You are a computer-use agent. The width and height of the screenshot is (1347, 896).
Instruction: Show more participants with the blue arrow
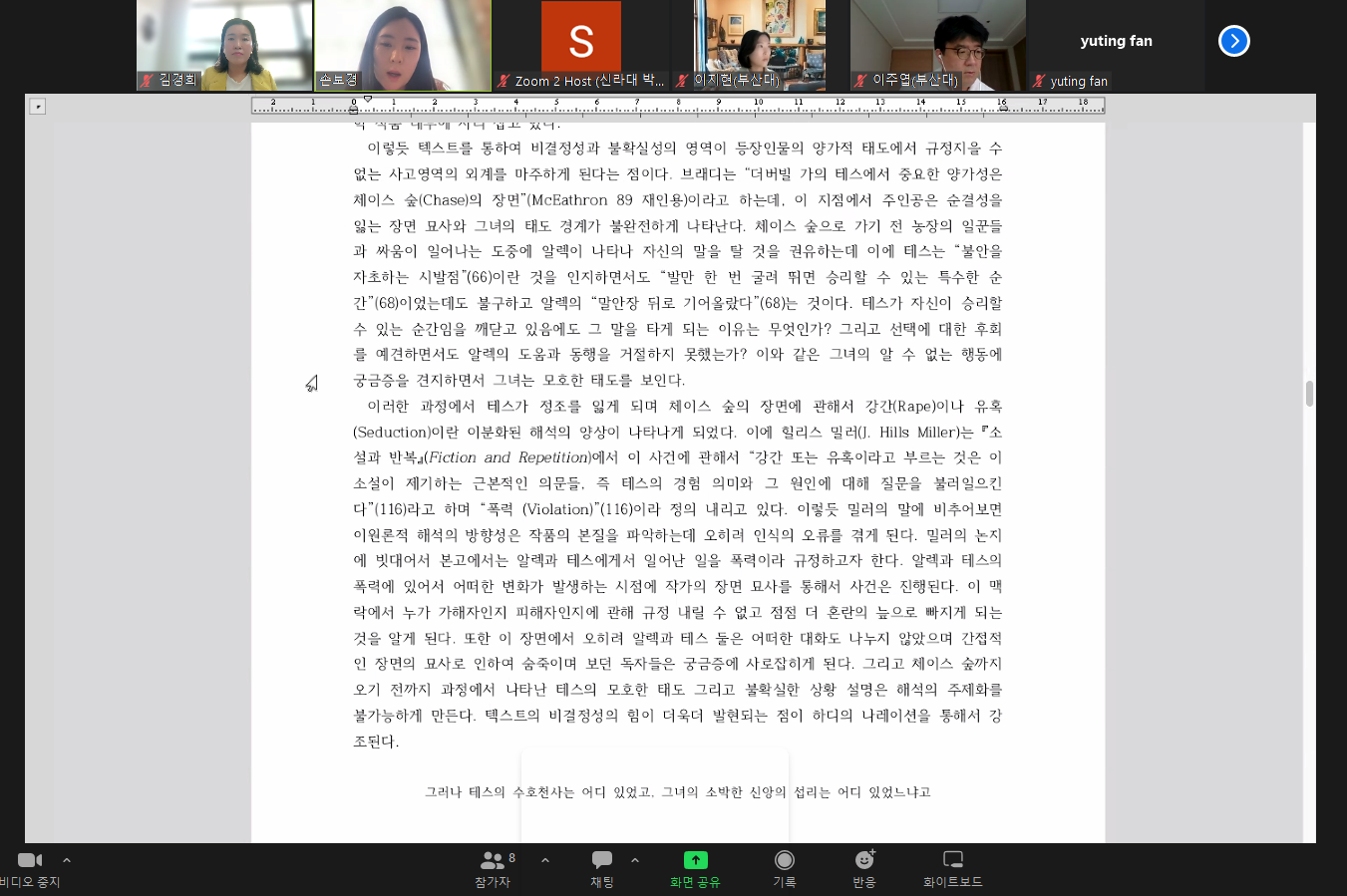pos(1233,41)
